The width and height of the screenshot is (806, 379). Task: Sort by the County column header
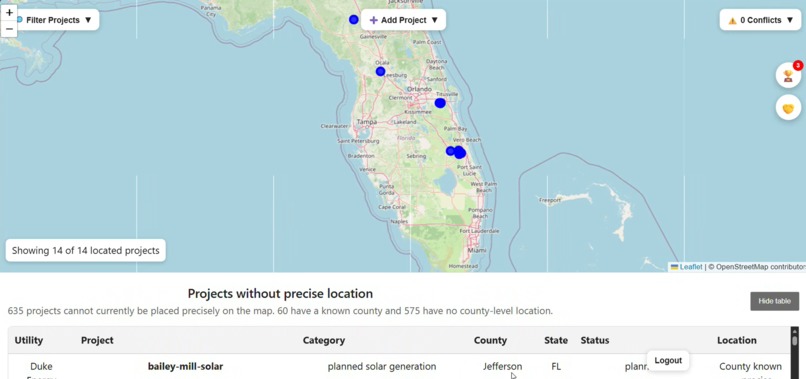(490, 340)
